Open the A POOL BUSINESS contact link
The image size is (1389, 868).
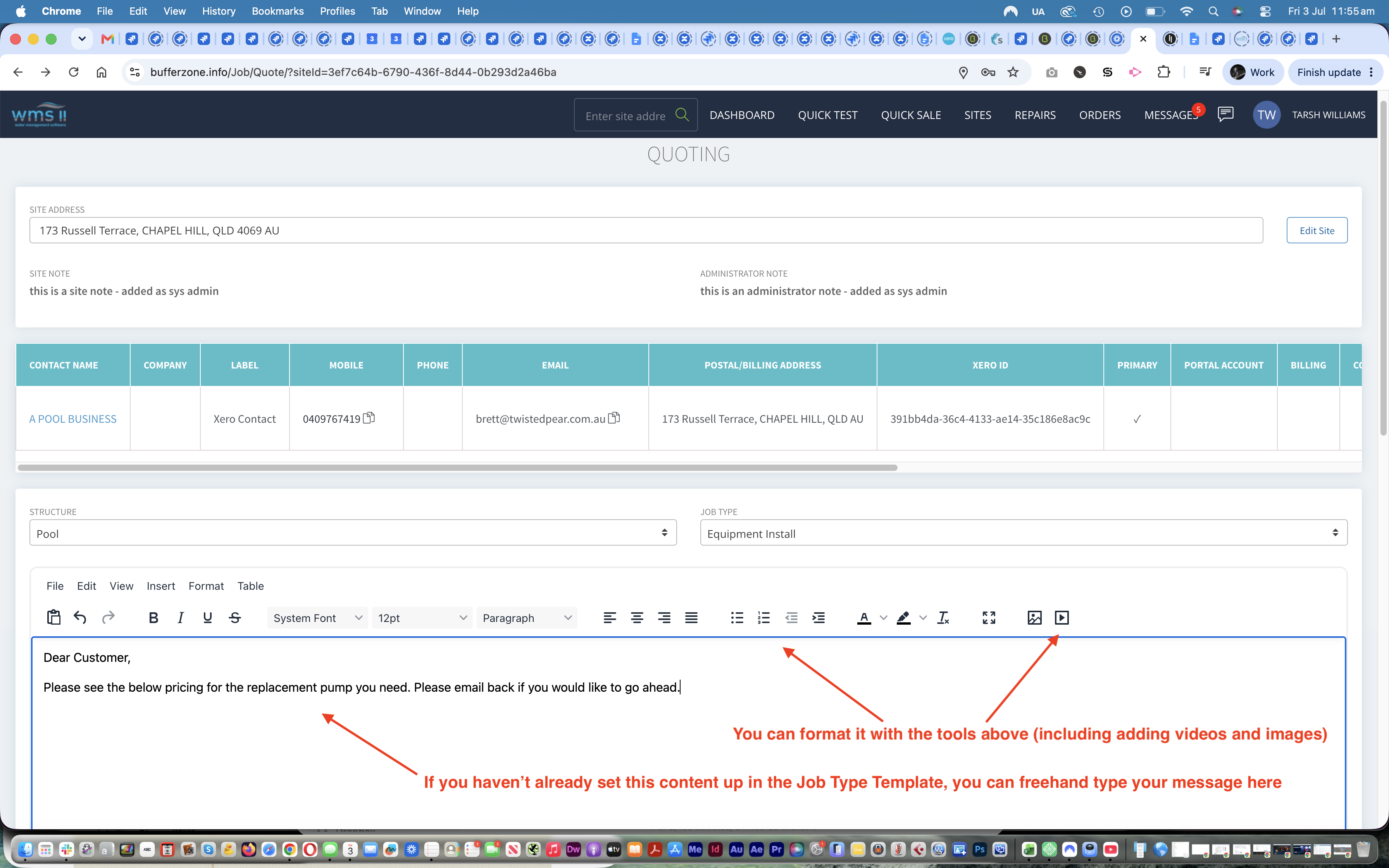(73, 419)
